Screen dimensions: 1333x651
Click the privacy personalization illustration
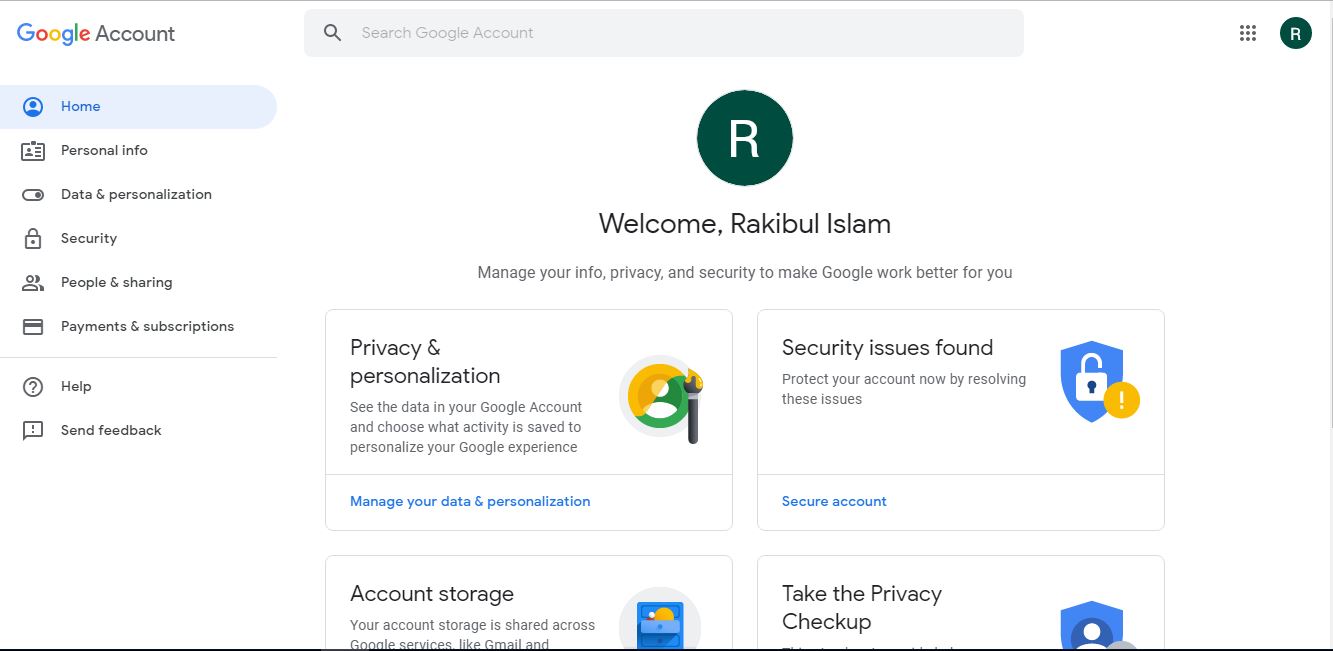(x=661, y=398)
